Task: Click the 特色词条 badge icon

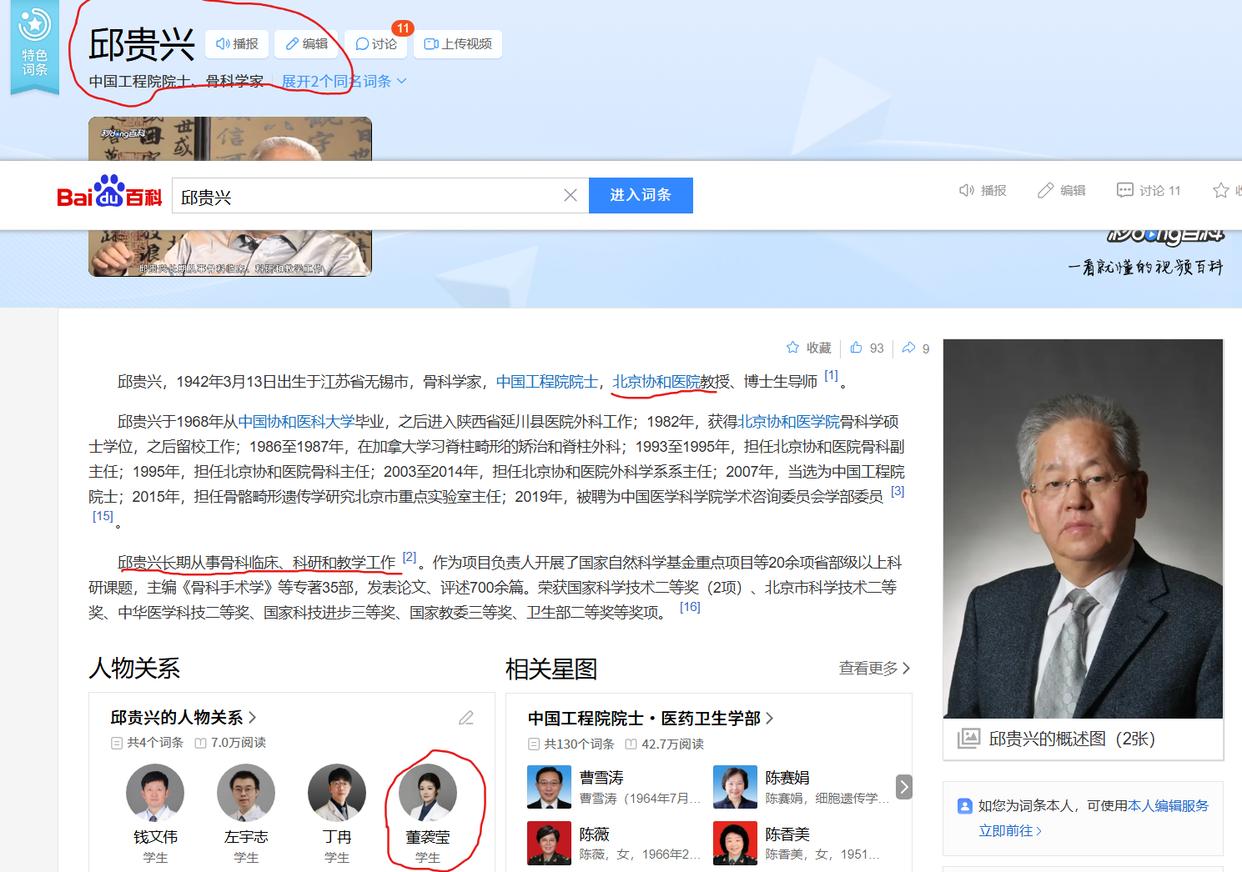Action: [35, 45]
